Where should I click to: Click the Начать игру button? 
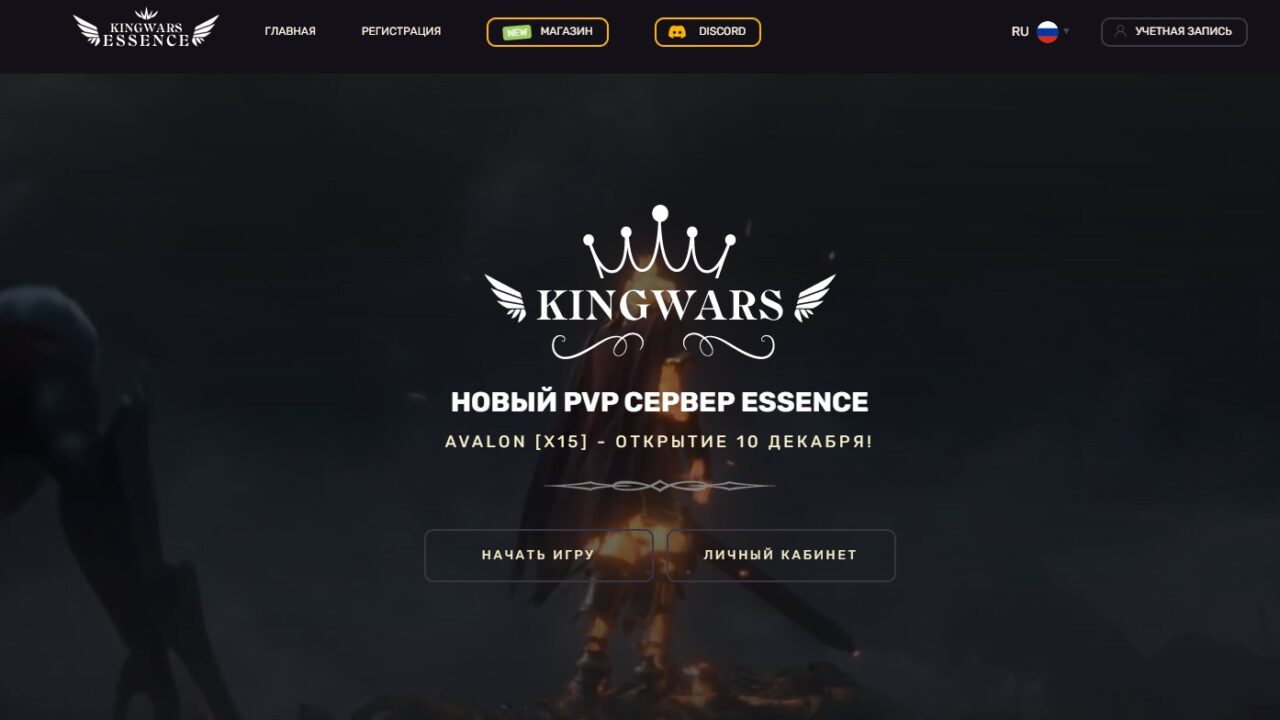(539, 555)
